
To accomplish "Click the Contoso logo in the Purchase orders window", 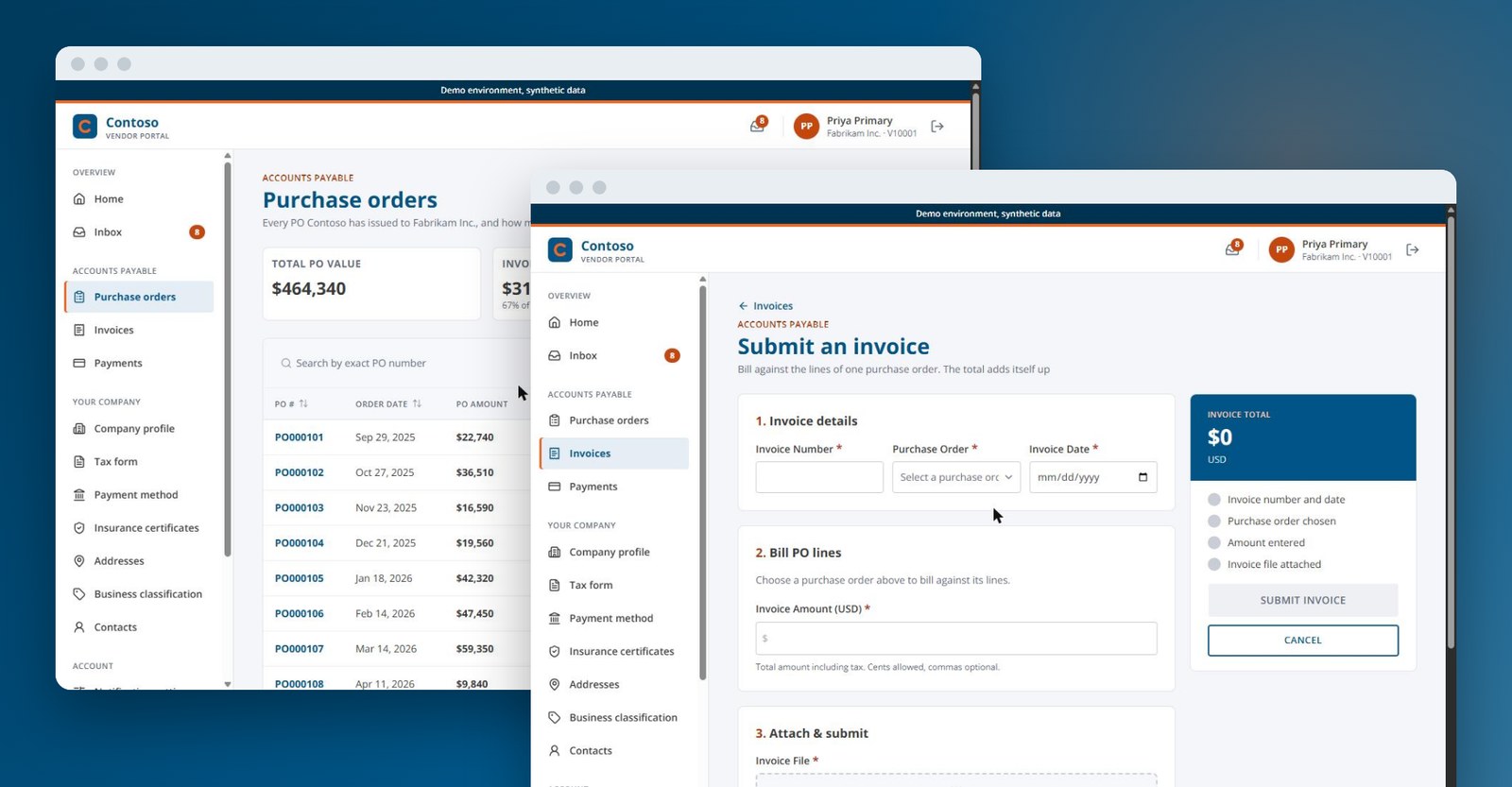I will [85, 127].
